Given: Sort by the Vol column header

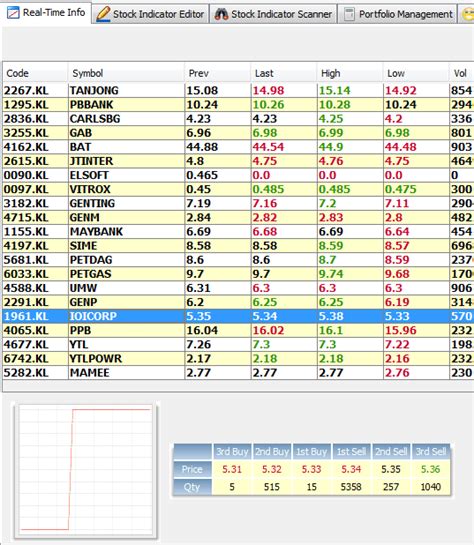Looking at the screenshot, I should [x=461, y=73].
